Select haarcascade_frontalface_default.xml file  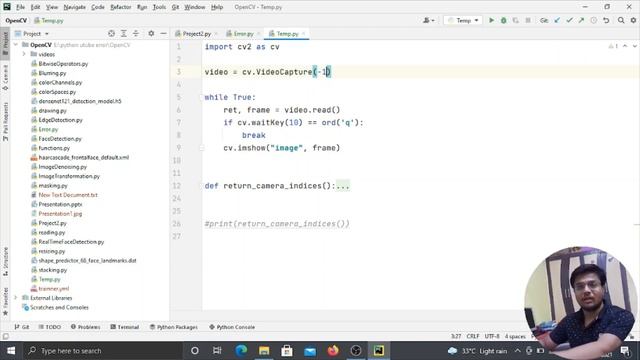pos(84,158)
